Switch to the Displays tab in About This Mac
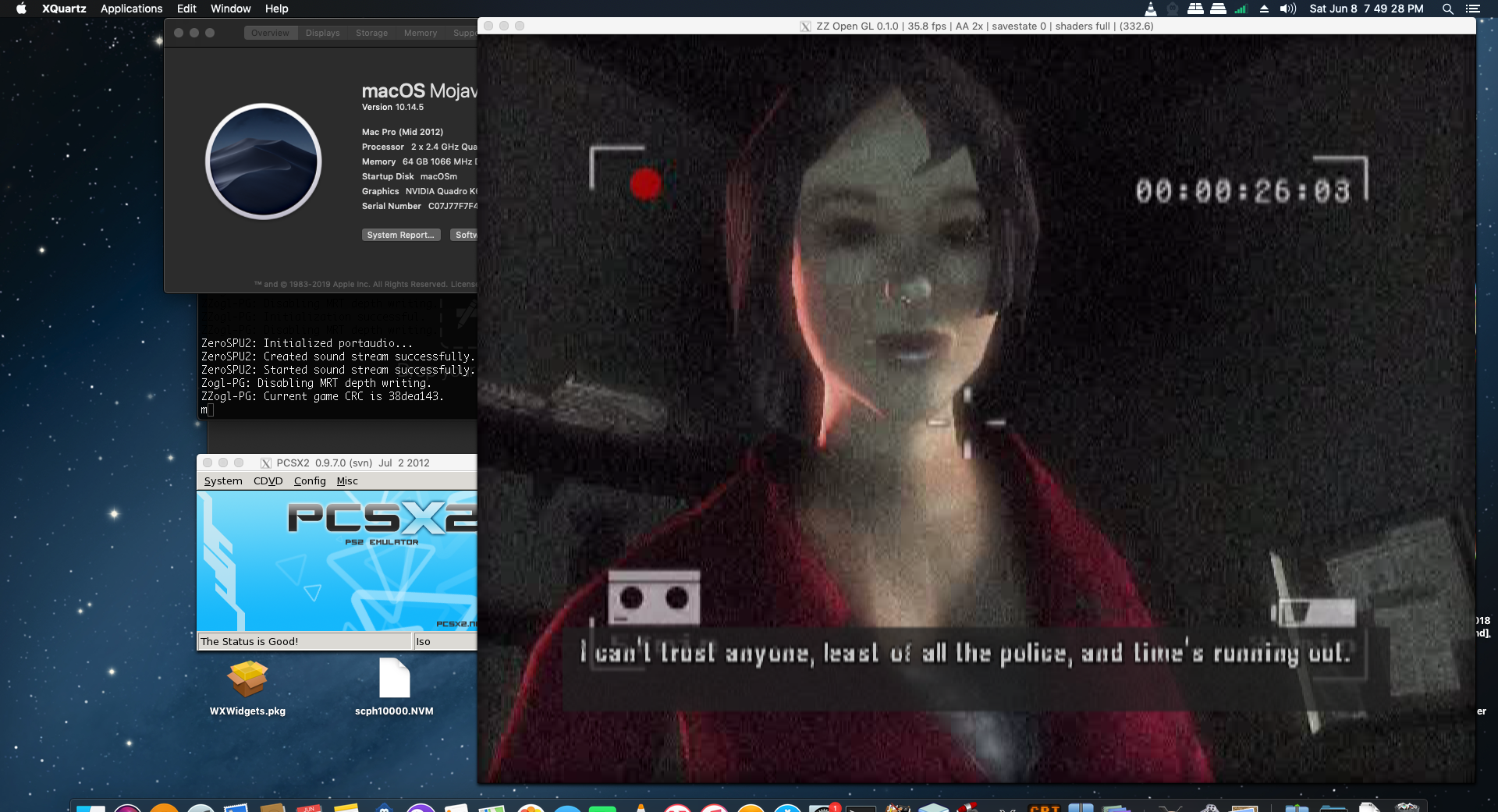 (322, 33)
